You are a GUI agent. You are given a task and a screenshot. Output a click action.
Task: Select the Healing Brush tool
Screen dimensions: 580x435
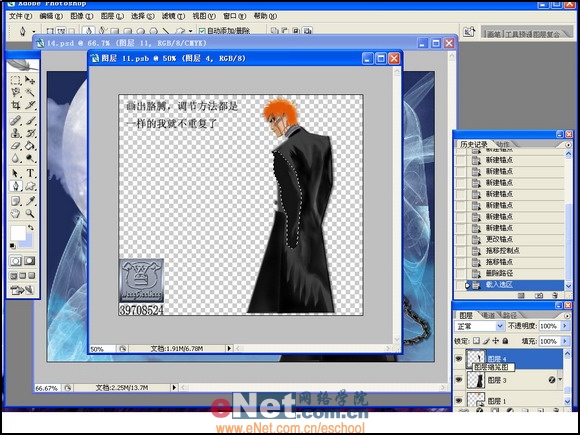16,121
